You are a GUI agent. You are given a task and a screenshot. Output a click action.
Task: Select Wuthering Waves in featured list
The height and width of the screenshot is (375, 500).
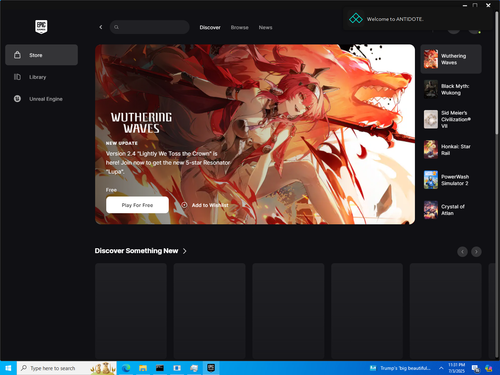point(451,59)
